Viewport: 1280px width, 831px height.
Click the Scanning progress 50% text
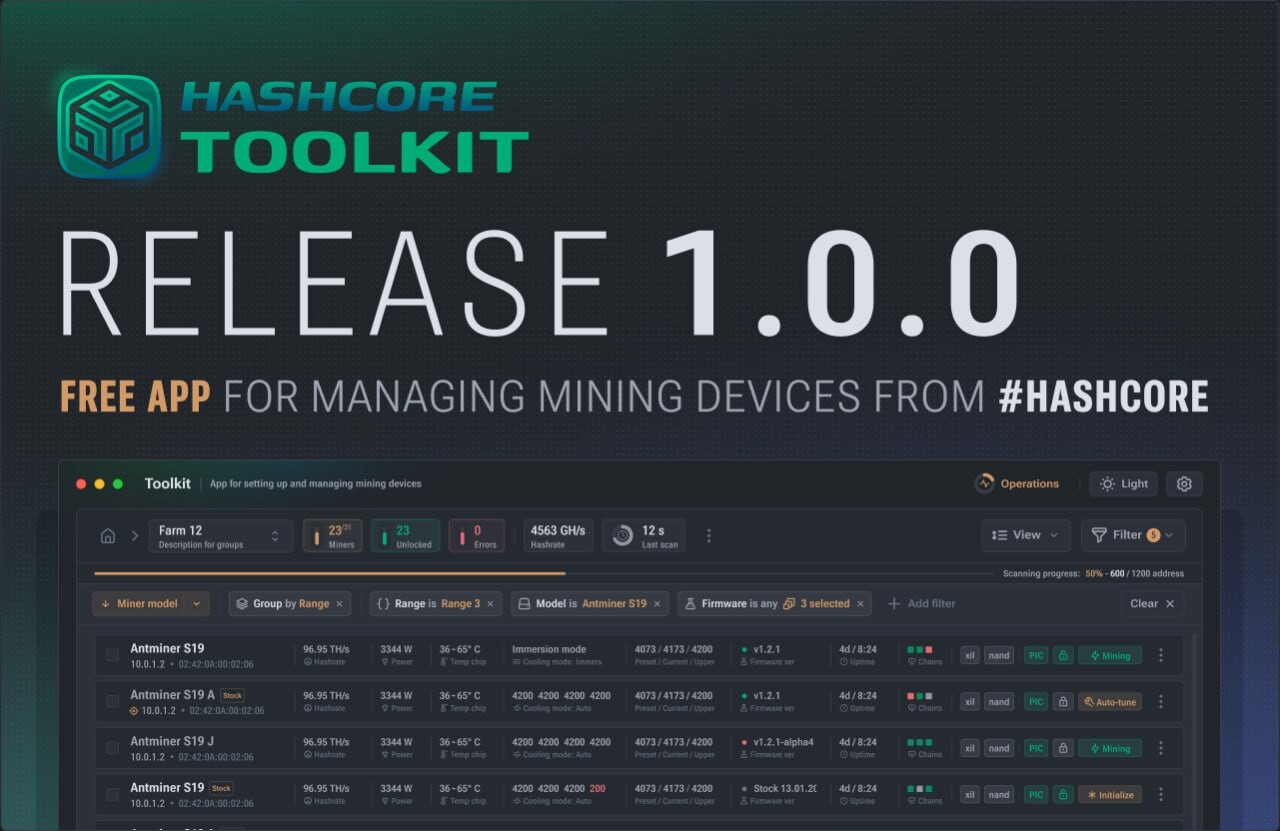(1093, 574)
